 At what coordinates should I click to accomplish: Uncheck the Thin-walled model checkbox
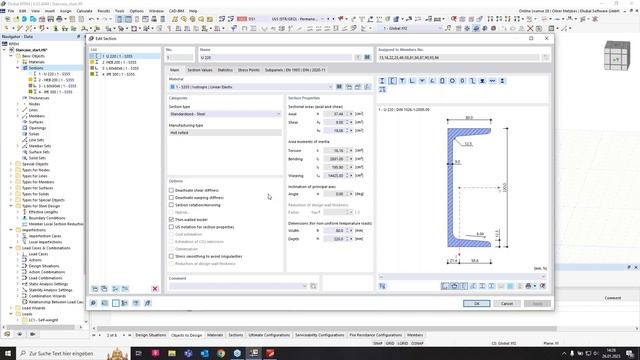point(171,220)
